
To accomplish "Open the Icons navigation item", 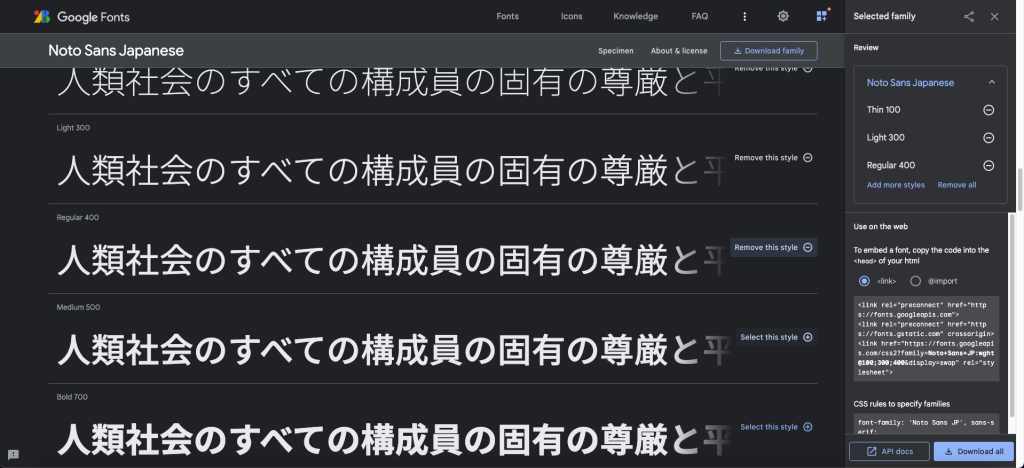I will [571, 16].
